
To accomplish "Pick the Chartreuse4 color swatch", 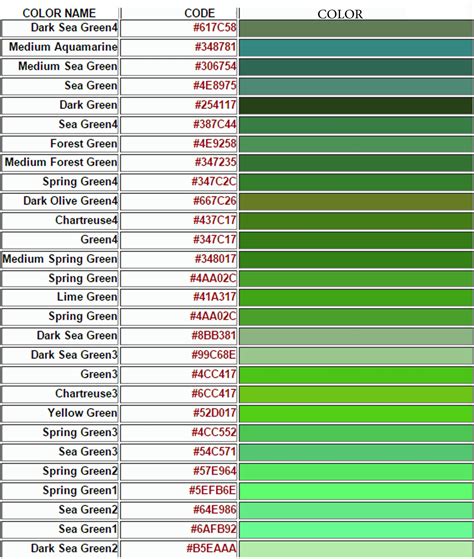I will pos(356,221).
